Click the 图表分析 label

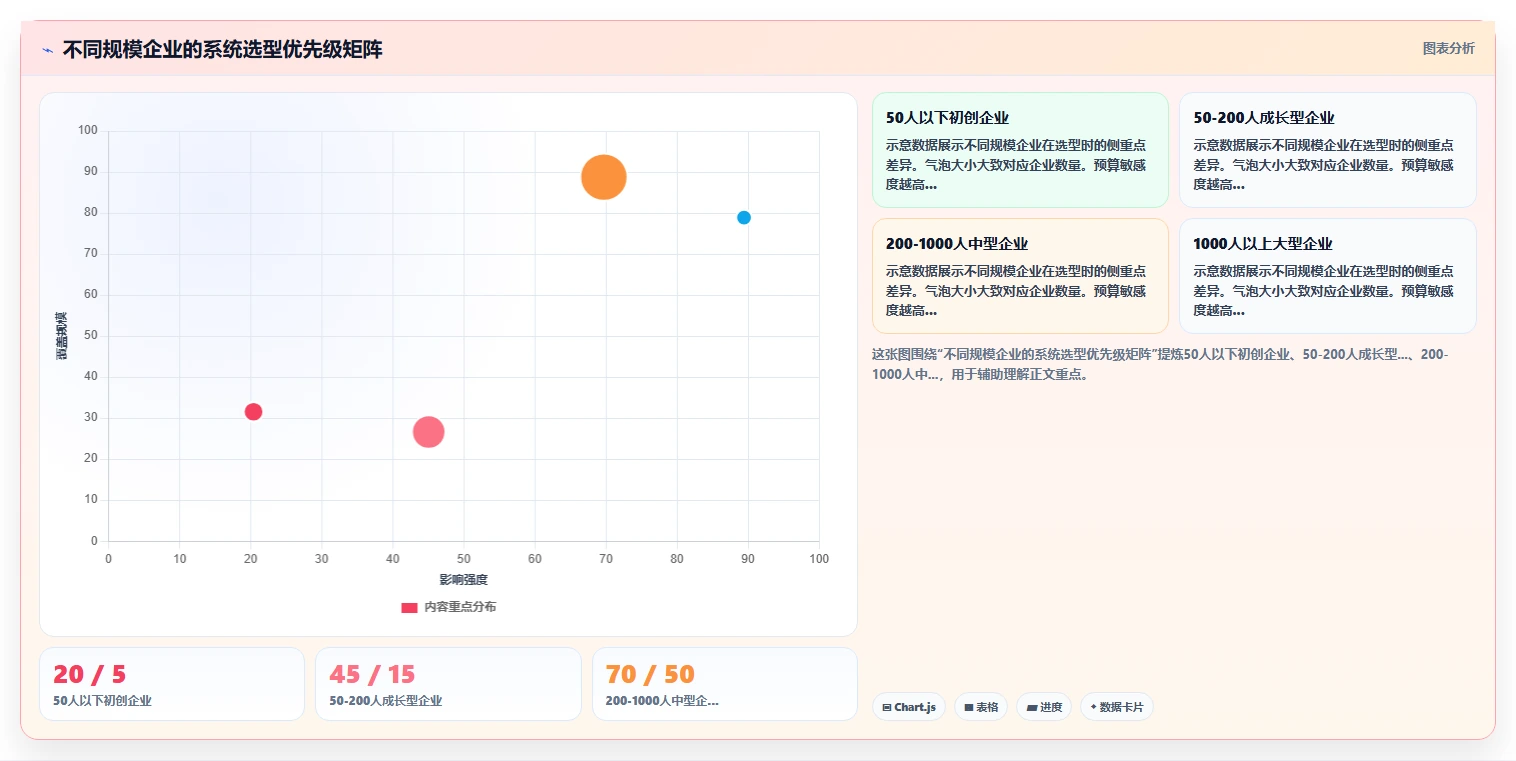point(1448,48)
